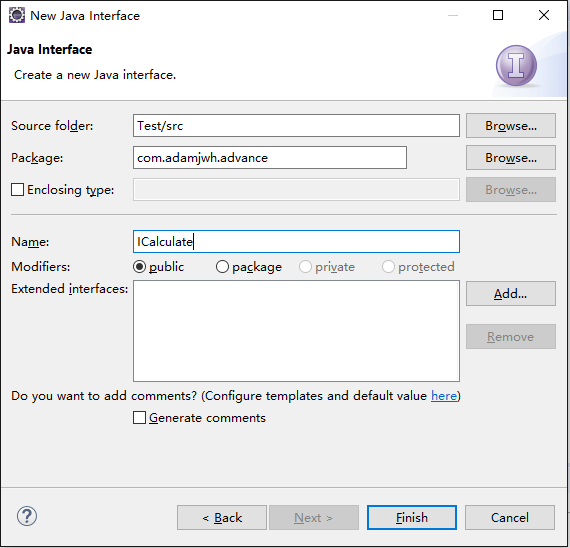Maximize the New Java Interface dialog
This screenshot has width=570, height=548.
tap(498, 15)
